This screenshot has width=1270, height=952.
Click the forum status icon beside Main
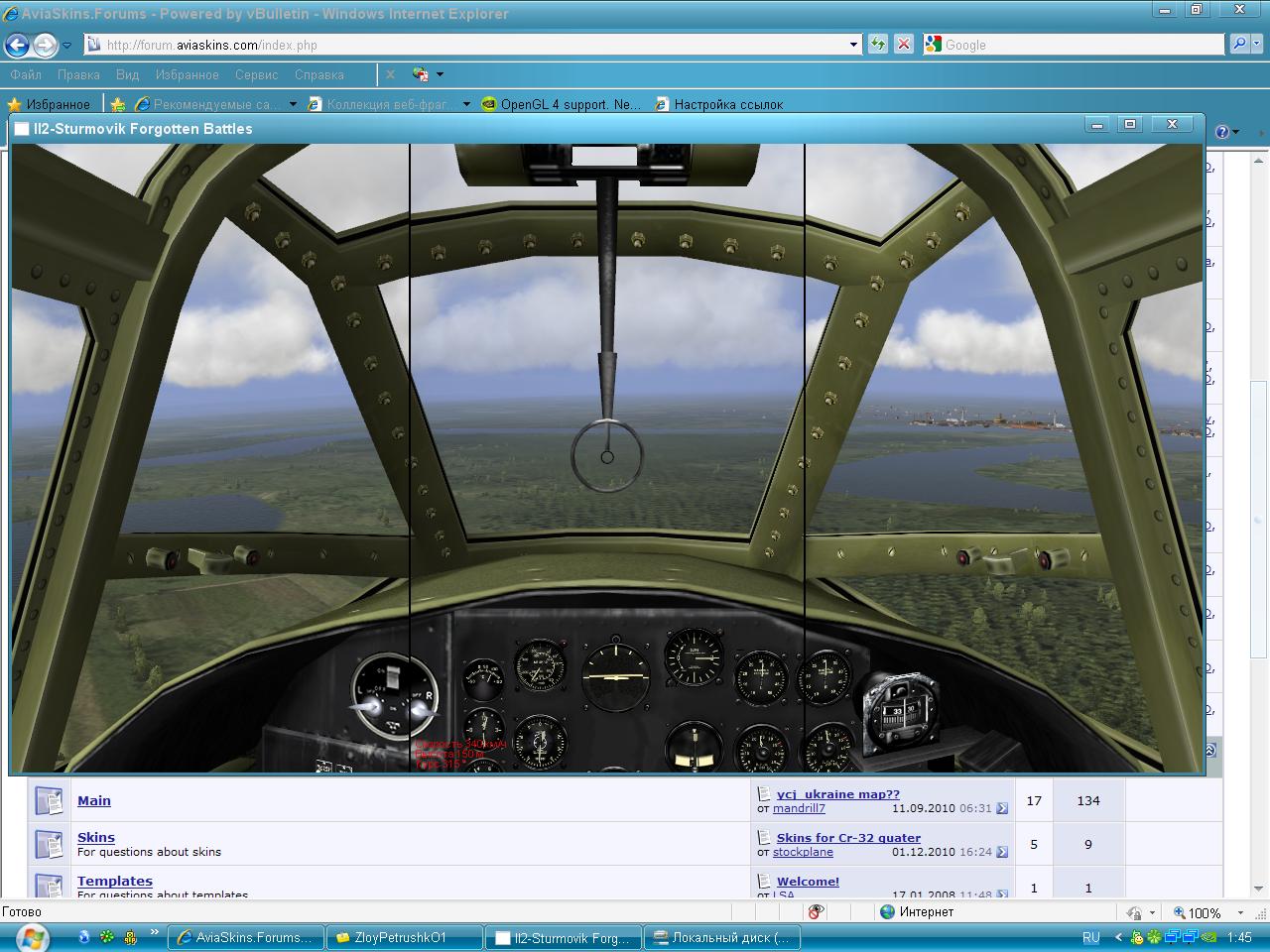(49, 800)
